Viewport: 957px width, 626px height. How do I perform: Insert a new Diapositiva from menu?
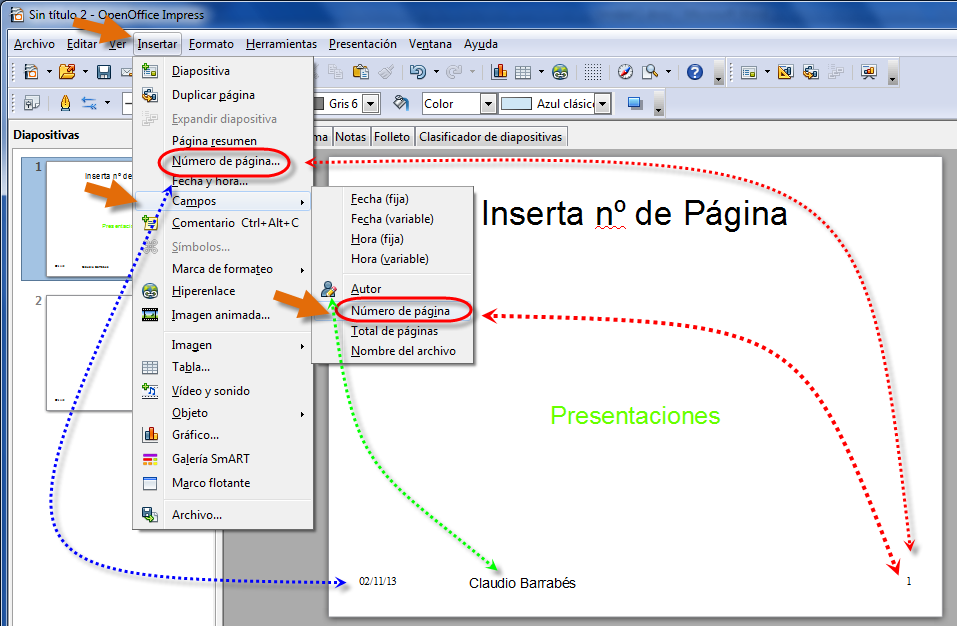point(201,71)
